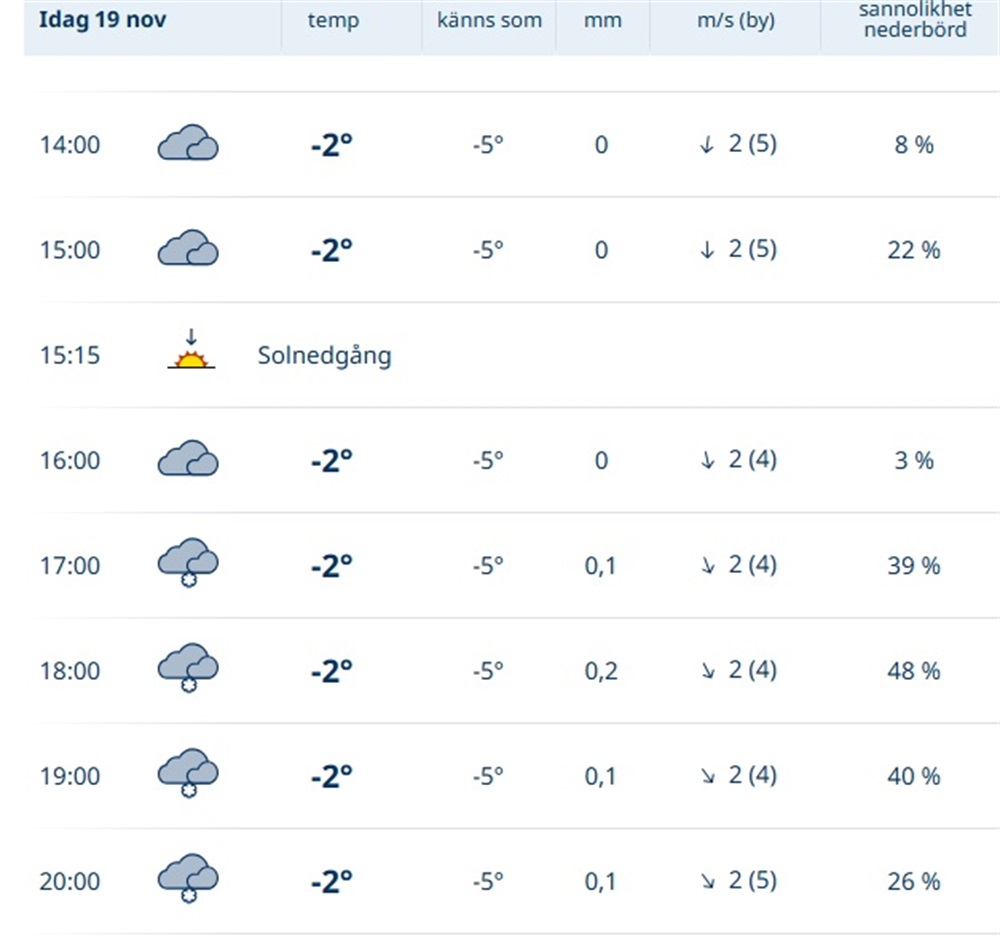This screenshot has width=1000, height=952.
Task: Click the sunset icon at 15:15
Action: (190, 352)
